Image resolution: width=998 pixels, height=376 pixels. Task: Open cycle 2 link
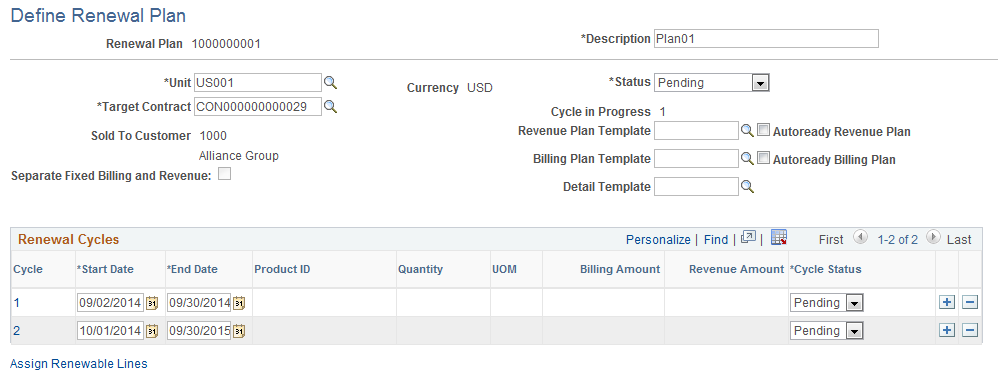[x=17, y=331]
